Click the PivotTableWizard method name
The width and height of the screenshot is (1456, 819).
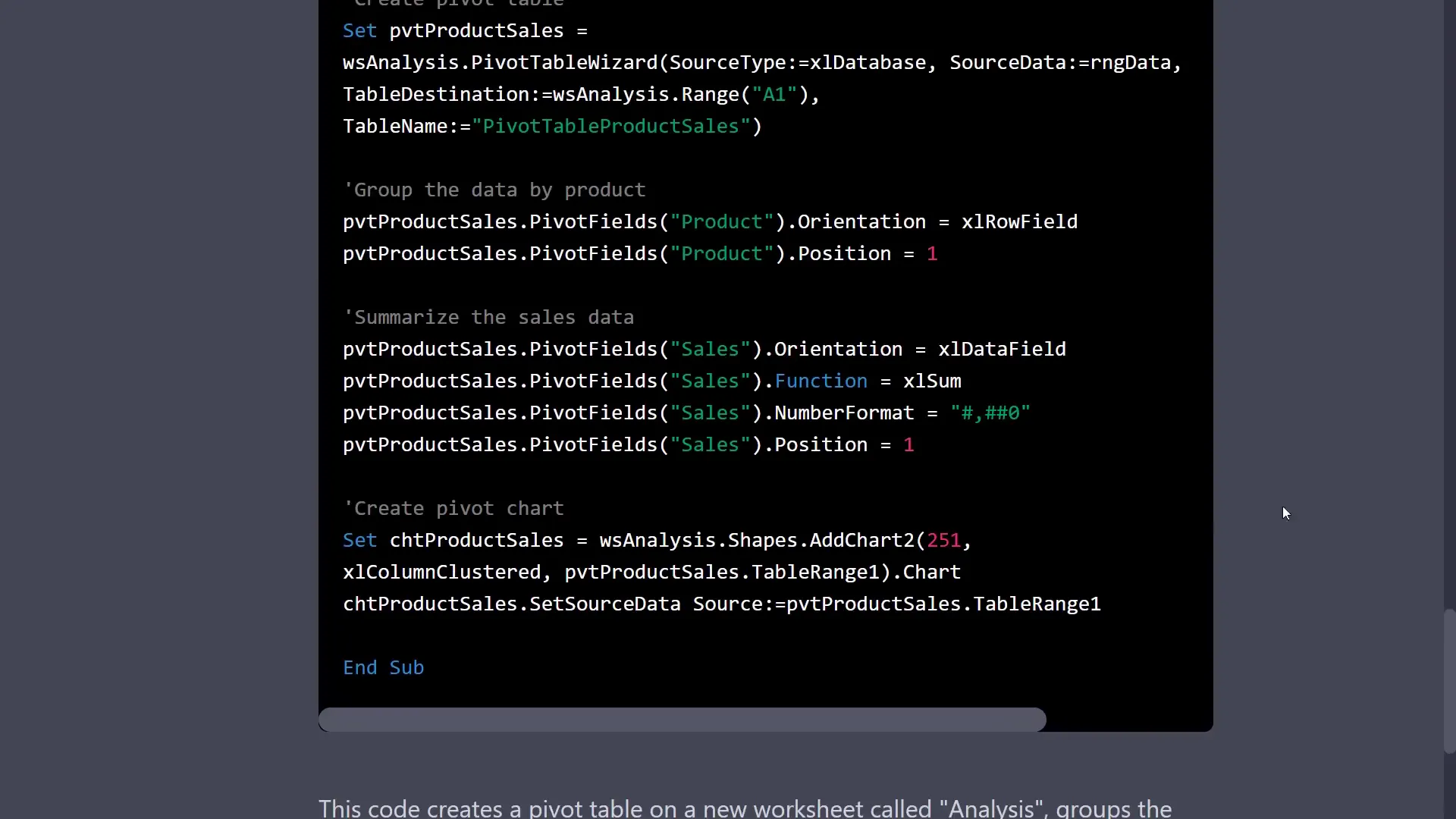(x=564, y=62)
